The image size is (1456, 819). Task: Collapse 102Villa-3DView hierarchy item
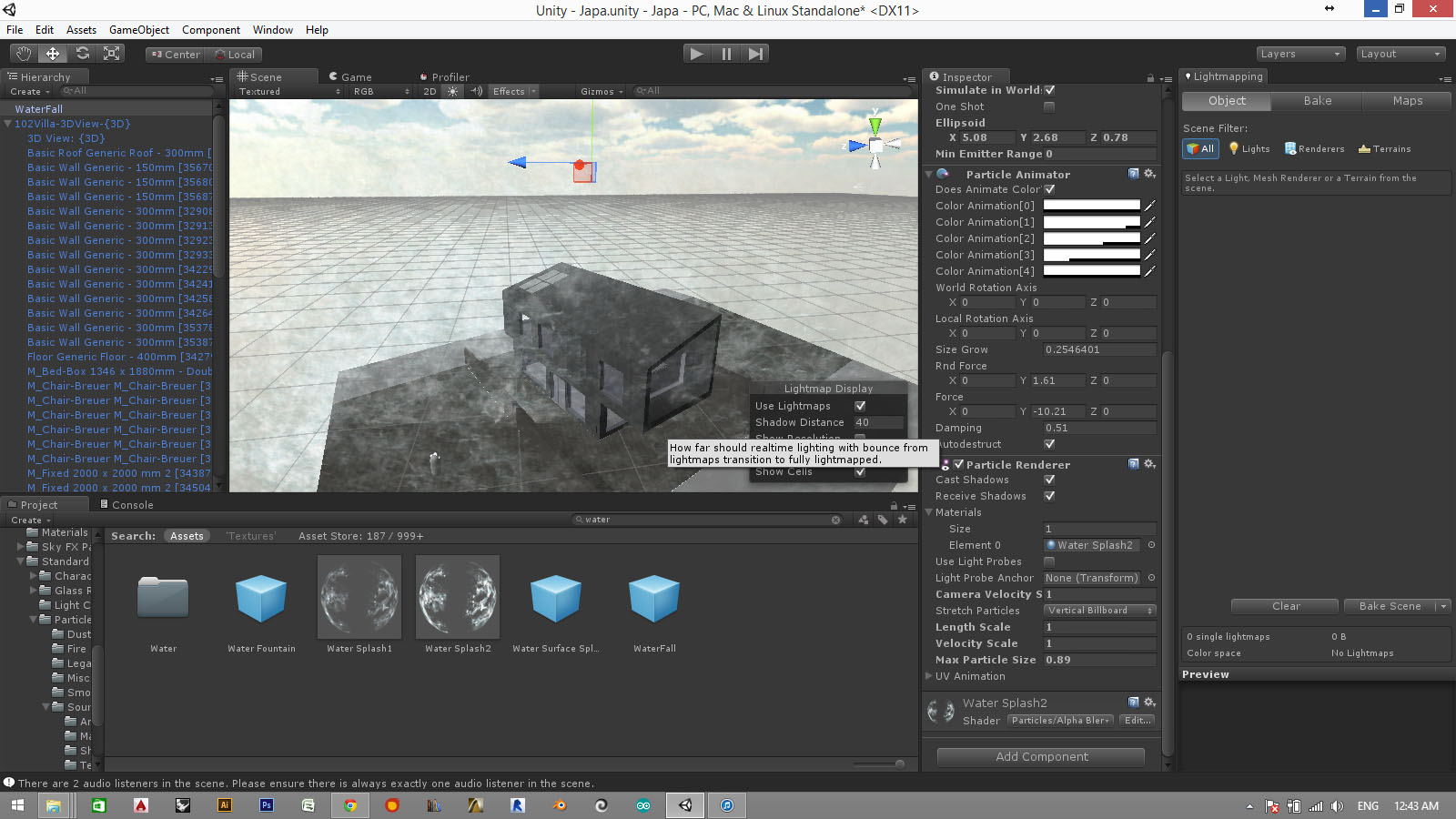click(8, 124)
